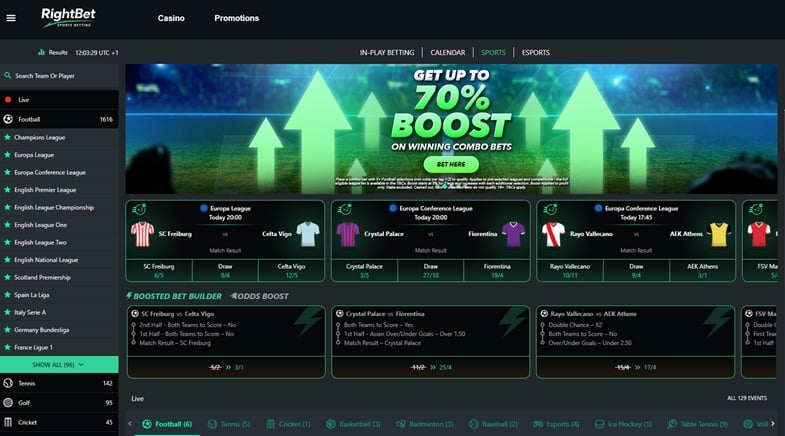Viewport: 785px width, 436px height.
Task: Select the live Table Tennis tab
Action: pos(698,424)
